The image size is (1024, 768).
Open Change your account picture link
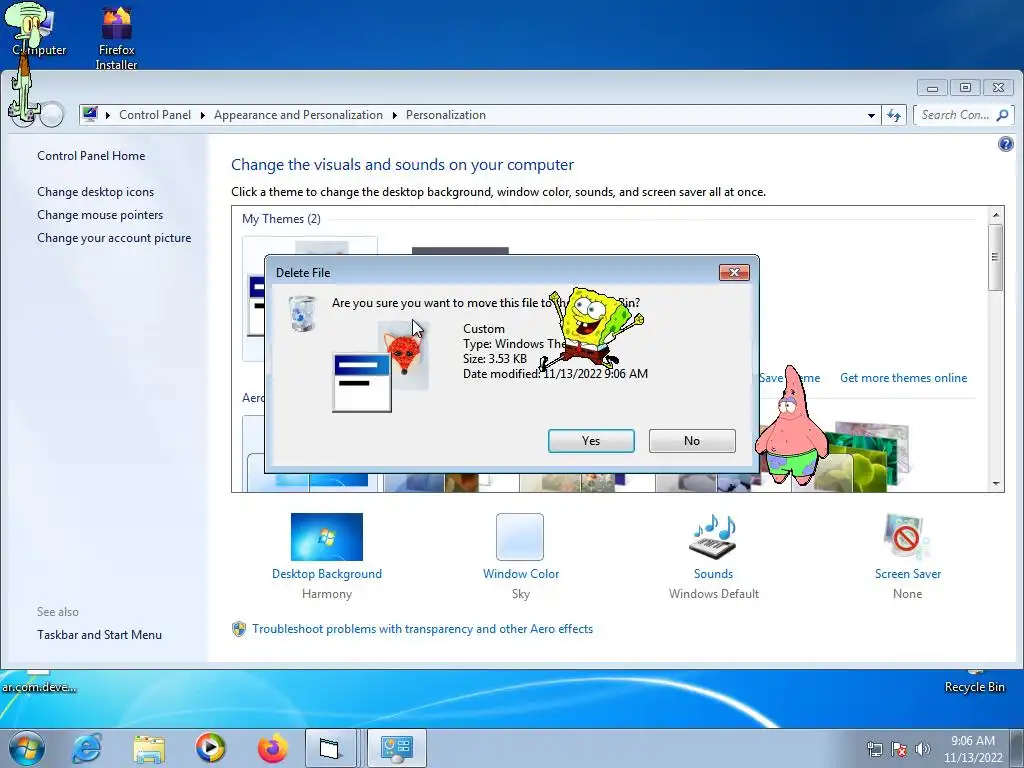[114, 238]
